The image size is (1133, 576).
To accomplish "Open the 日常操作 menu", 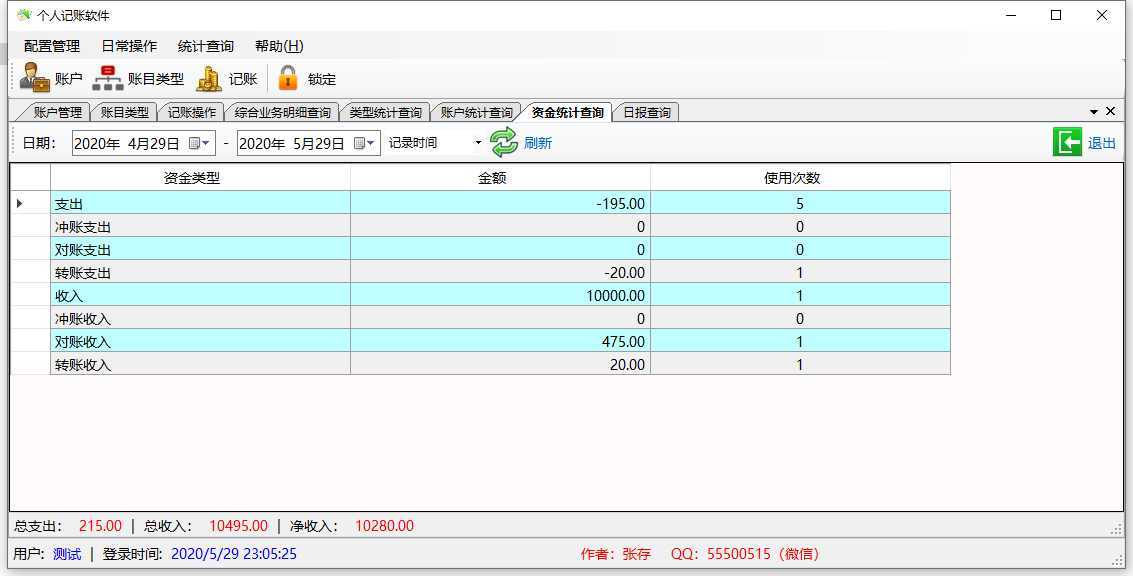I will click(129, 46).
